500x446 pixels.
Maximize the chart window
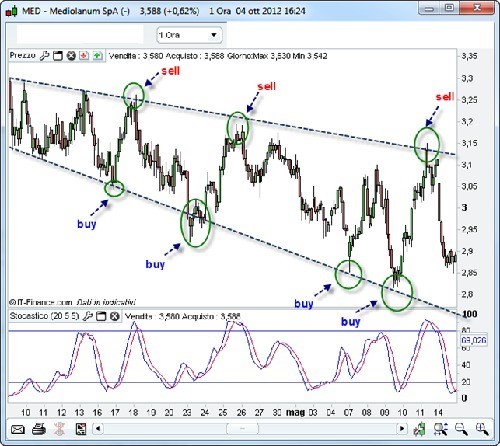pos(449,8)
